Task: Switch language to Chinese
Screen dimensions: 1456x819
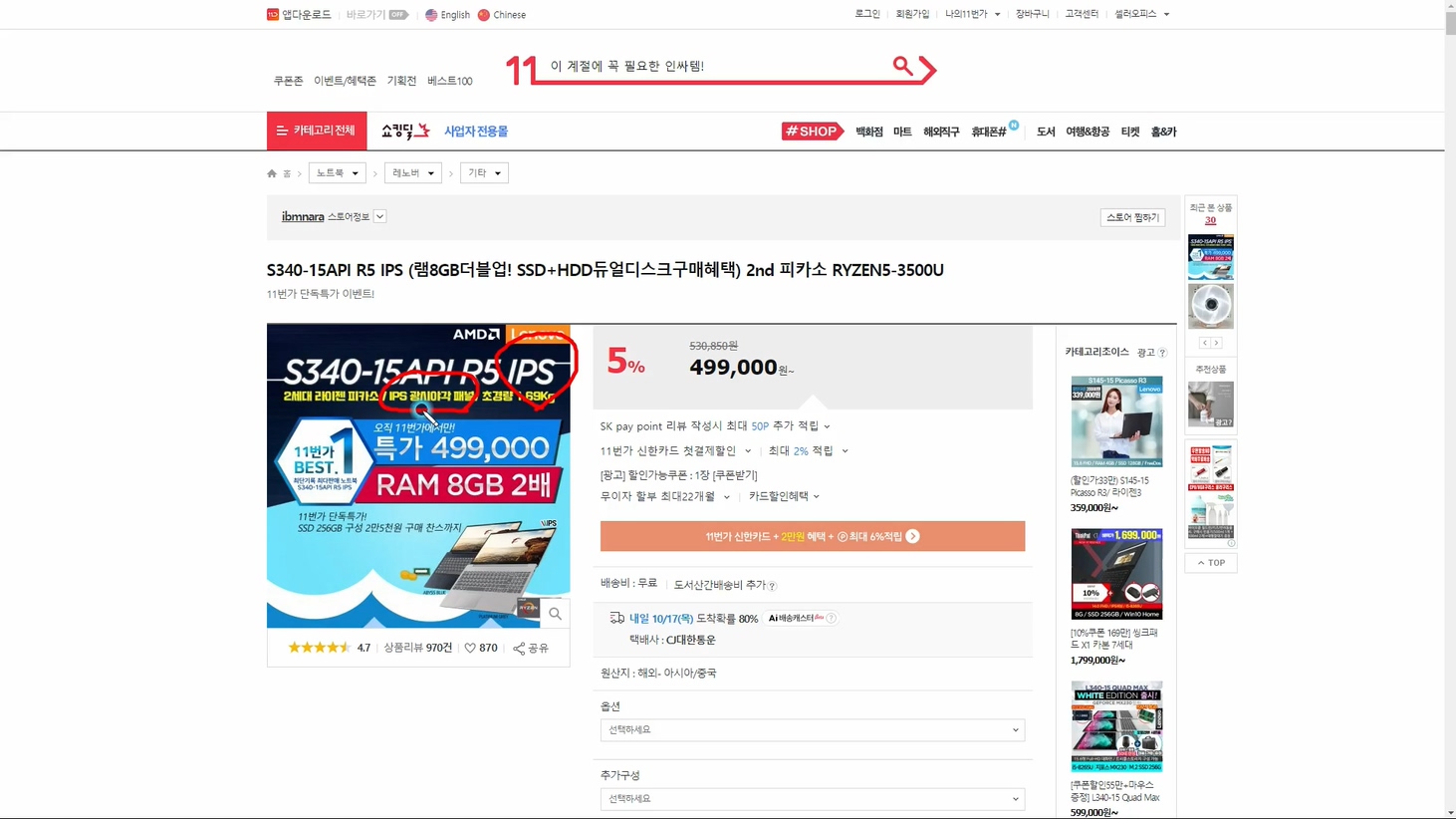Action: point(502,15)
